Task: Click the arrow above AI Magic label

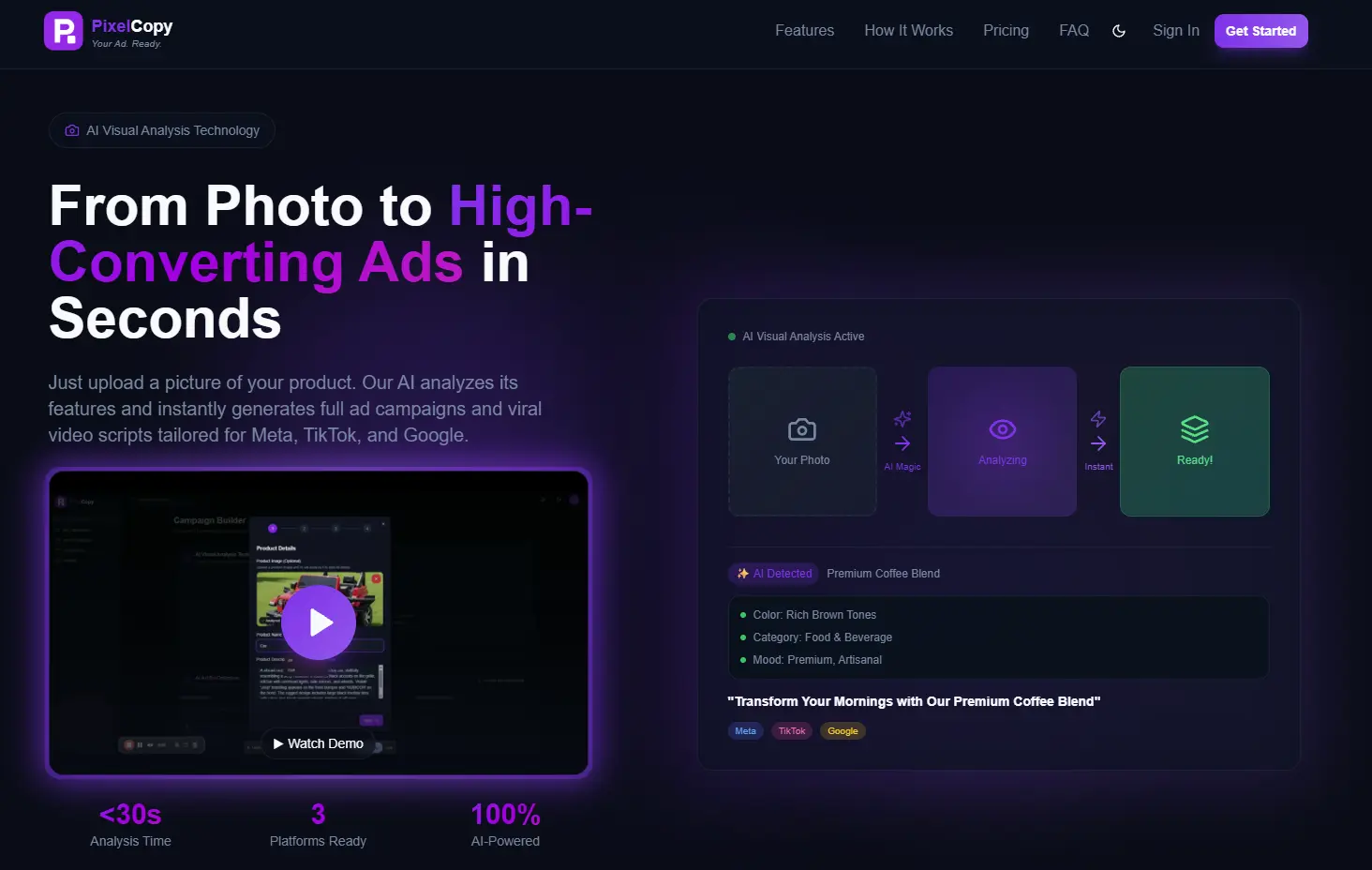Action: [902, 443]
